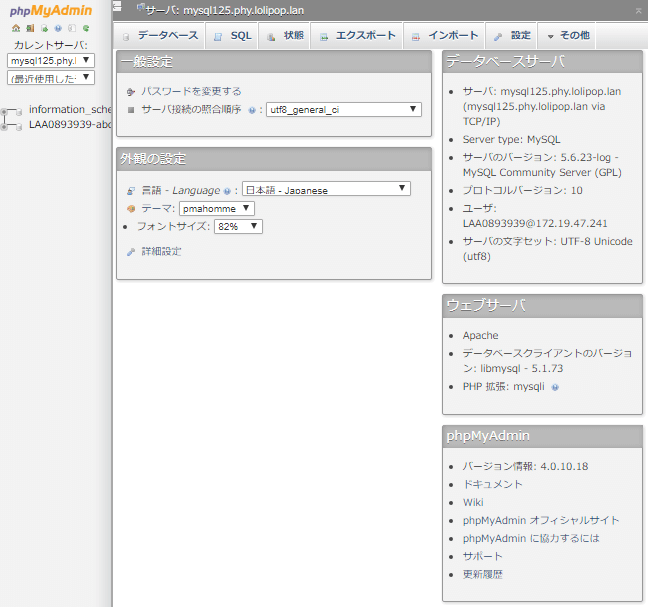
Task: Select the information_schema database in the tree
Action: [70, 109]
